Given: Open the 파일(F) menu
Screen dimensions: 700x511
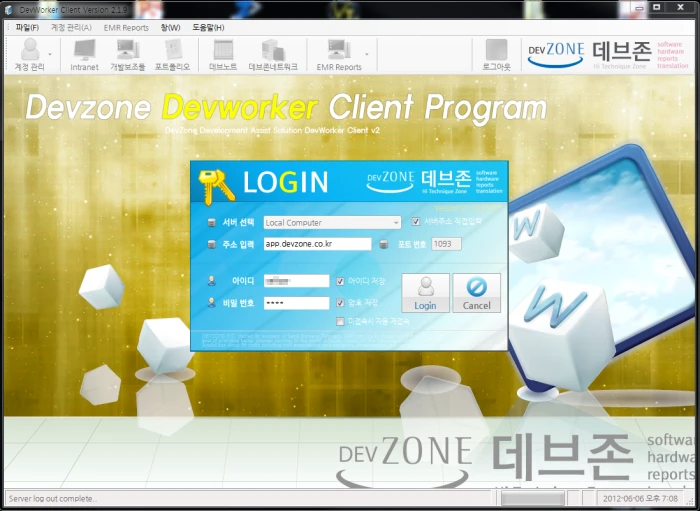Looking at the screenshot, I should tap(27, 28).
